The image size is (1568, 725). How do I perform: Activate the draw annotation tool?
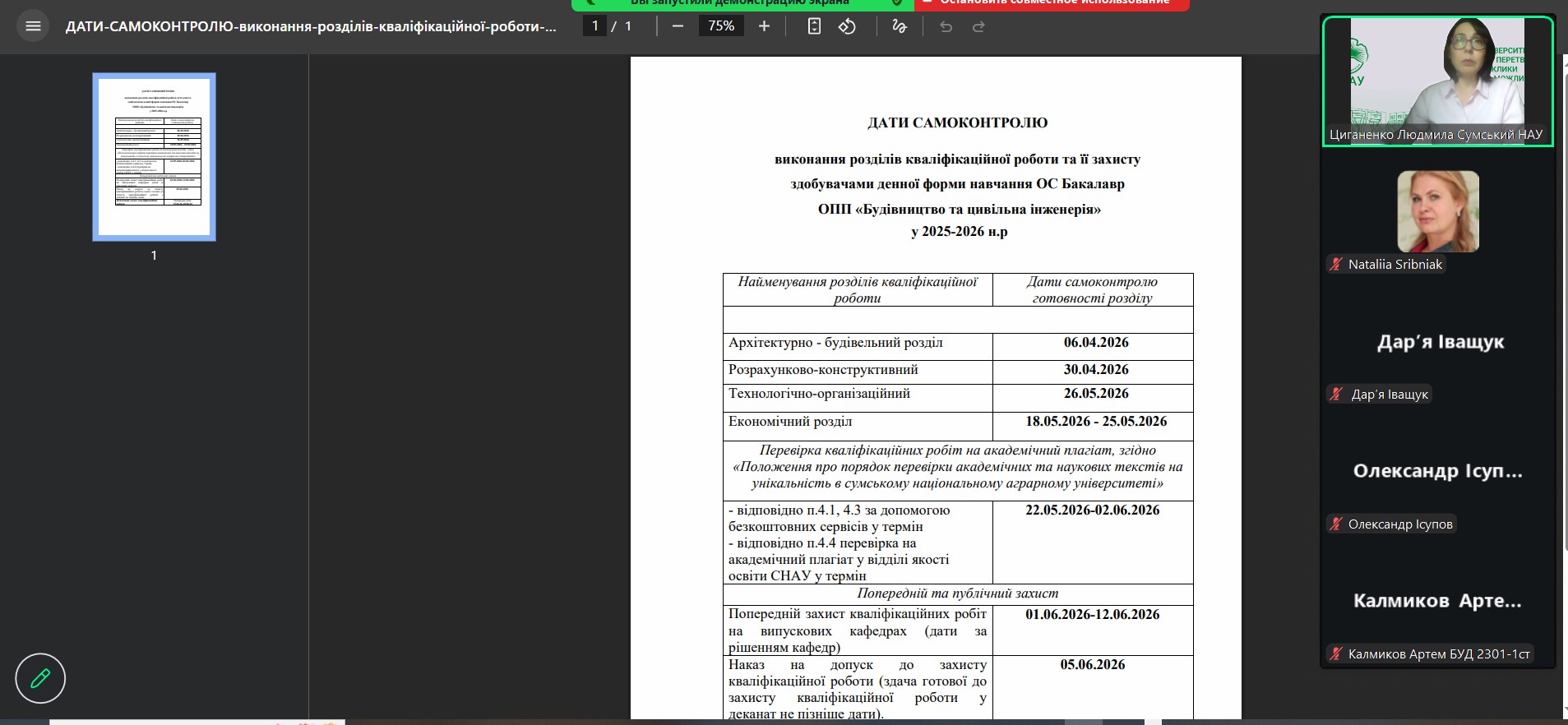(900, 26)
